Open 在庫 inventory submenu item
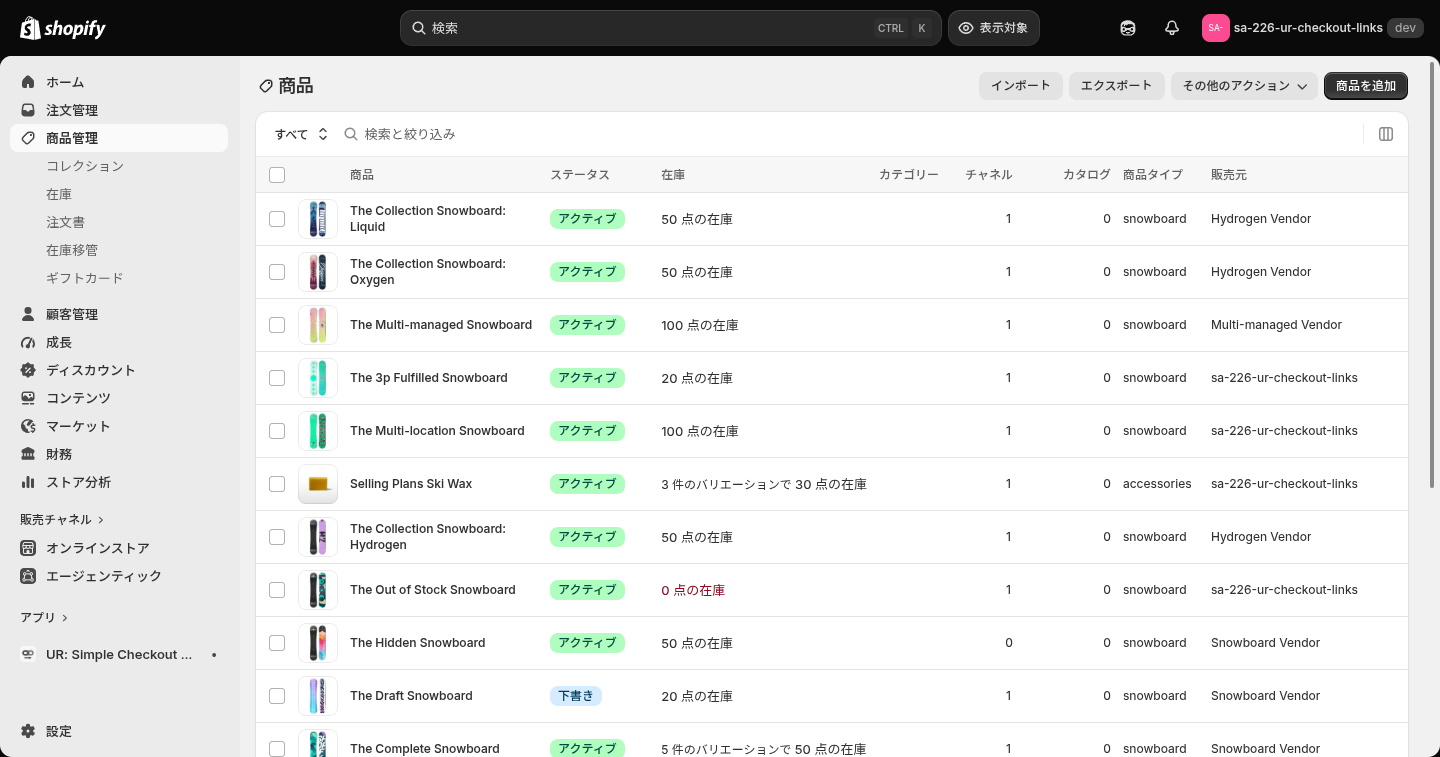 coord(59,194)
